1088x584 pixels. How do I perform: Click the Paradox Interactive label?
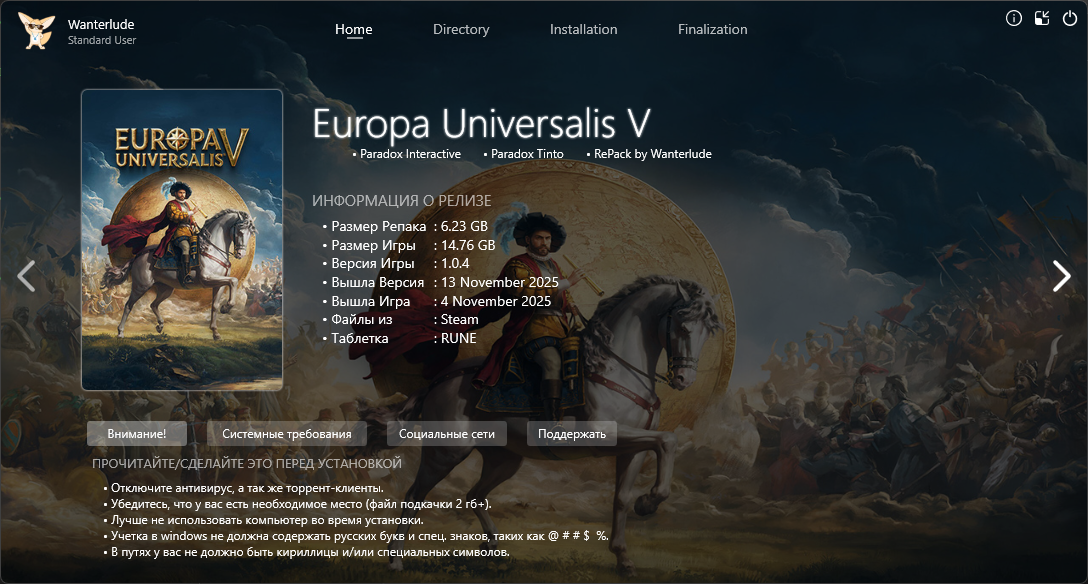(410, 154)
